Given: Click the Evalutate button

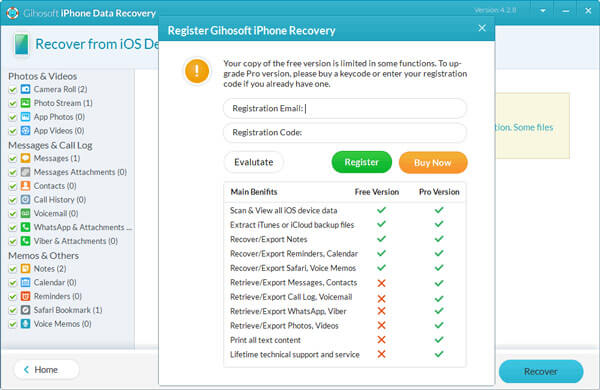Looking at the screenshot, I should [254, 162].
